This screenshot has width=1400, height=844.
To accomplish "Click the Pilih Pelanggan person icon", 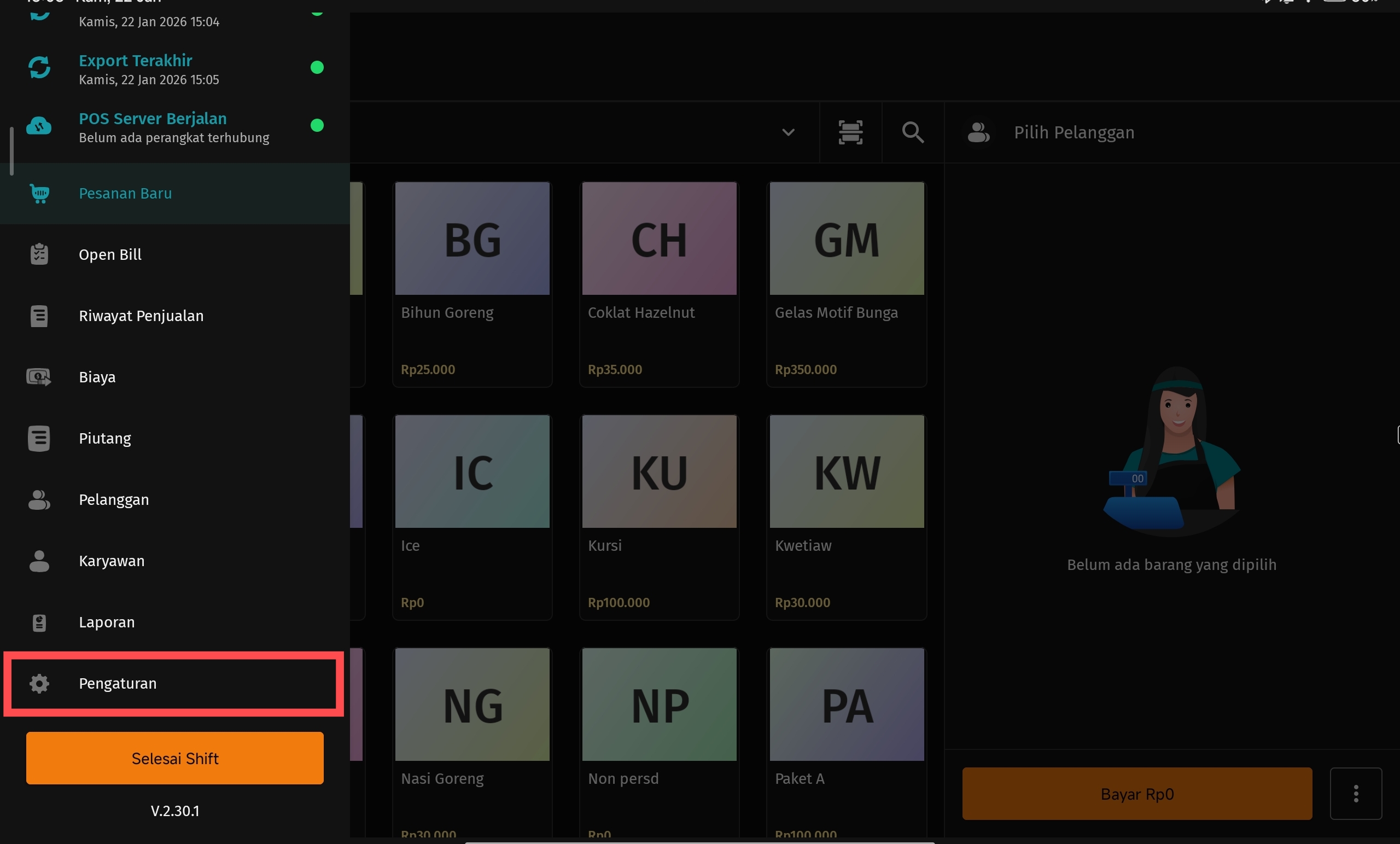I will tap(978, 132).
